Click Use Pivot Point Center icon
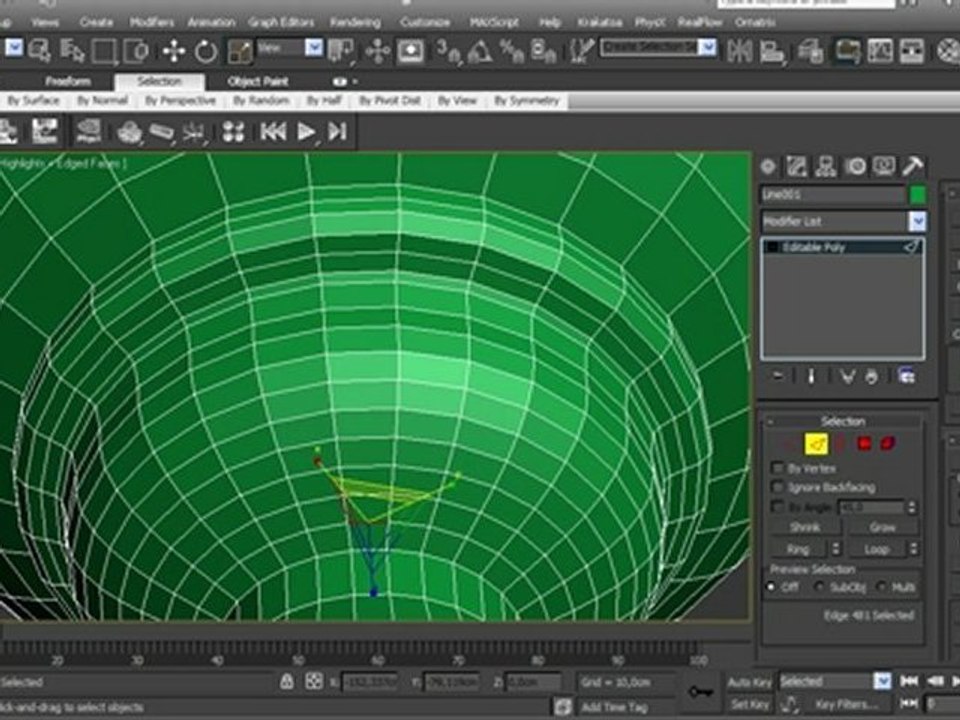The height and width of the screenshot is (720, 960). click(341, 51)
